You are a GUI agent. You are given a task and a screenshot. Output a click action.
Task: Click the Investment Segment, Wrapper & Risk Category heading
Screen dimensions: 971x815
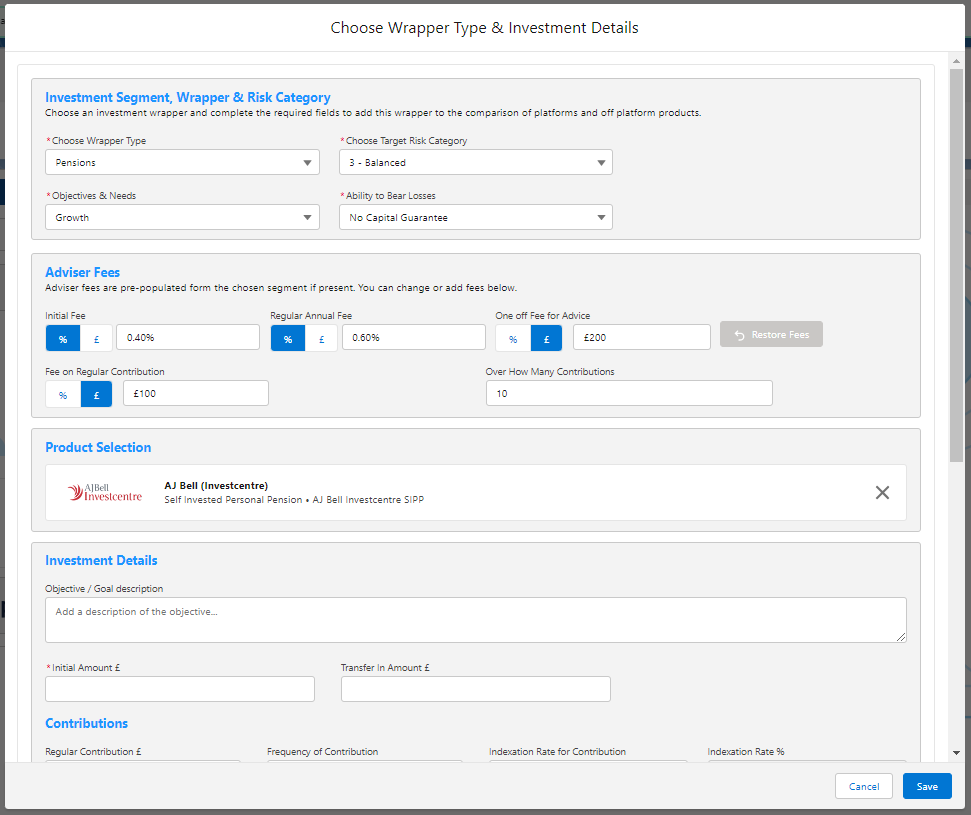point(188,97)
